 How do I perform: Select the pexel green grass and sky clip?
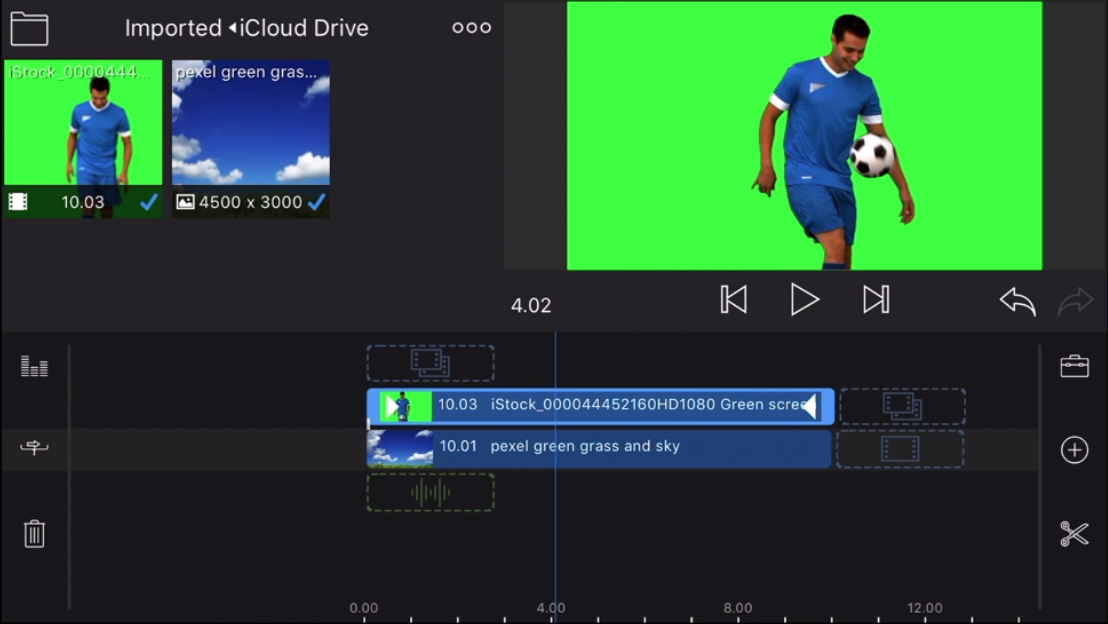[600, 447]
